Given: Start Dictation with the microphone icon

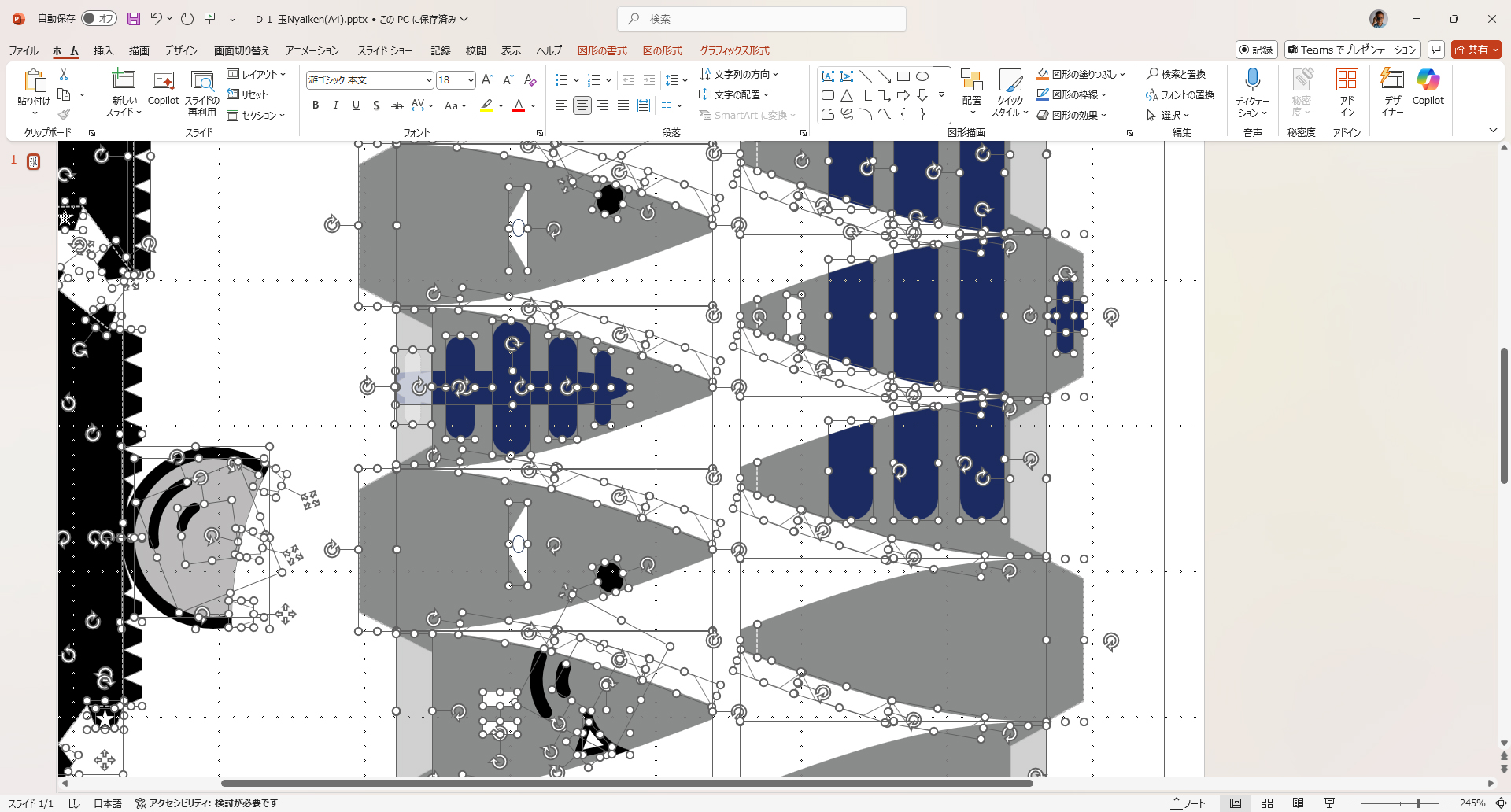Looking at the screenshot, I should 1252,81.
